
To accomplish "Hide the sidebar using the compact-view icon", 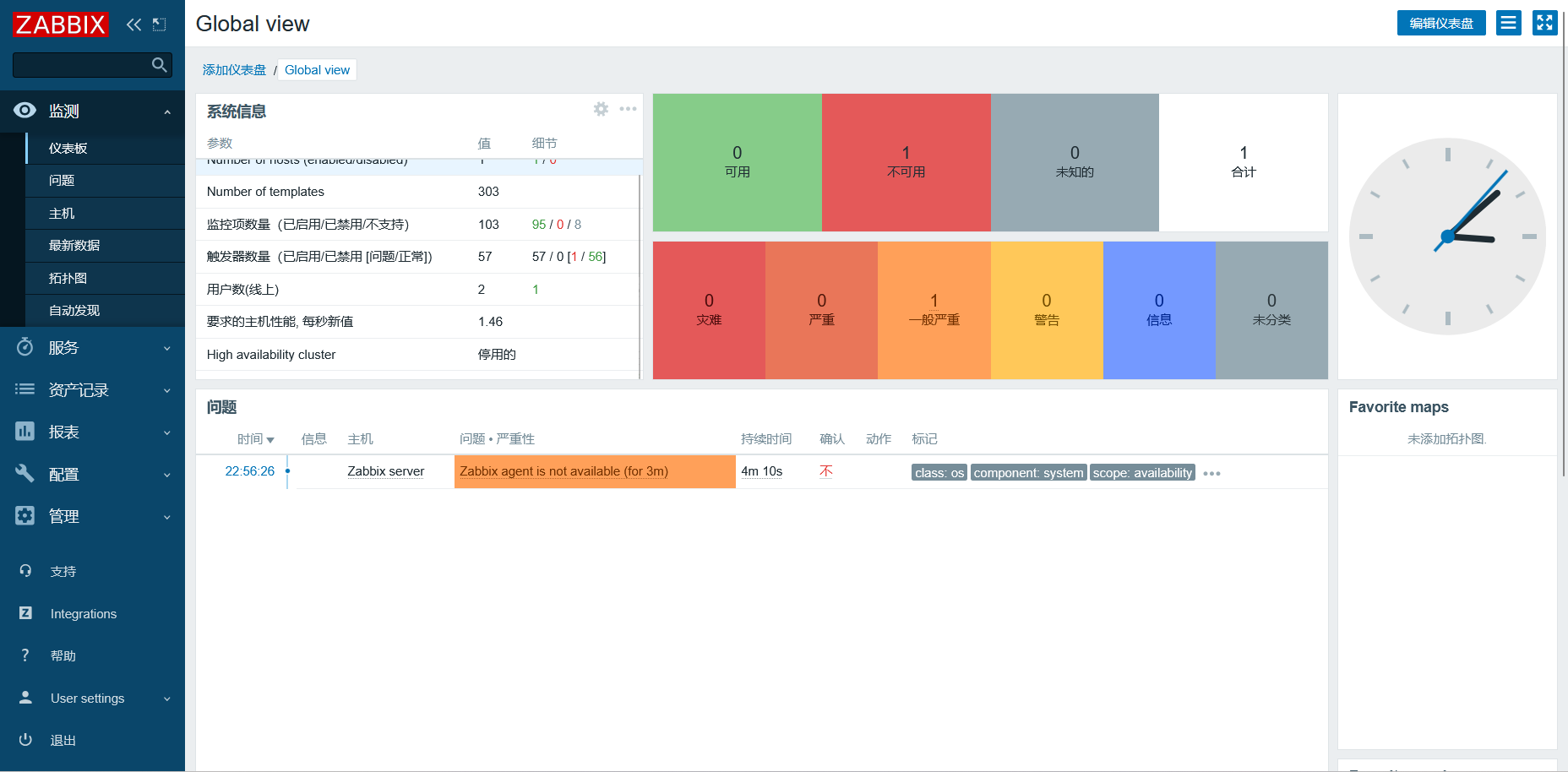I will [x=159, y=24].
